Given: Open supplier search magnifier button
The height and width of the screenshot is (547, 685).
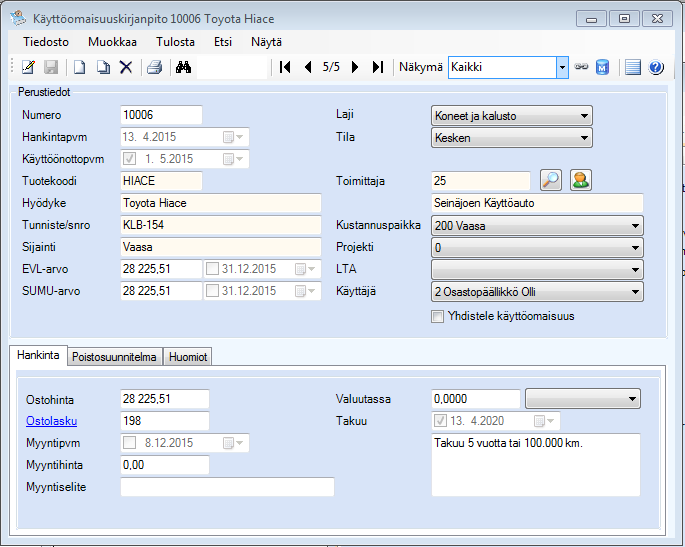Looking at the screenshot, I should [x=551, y=180].
